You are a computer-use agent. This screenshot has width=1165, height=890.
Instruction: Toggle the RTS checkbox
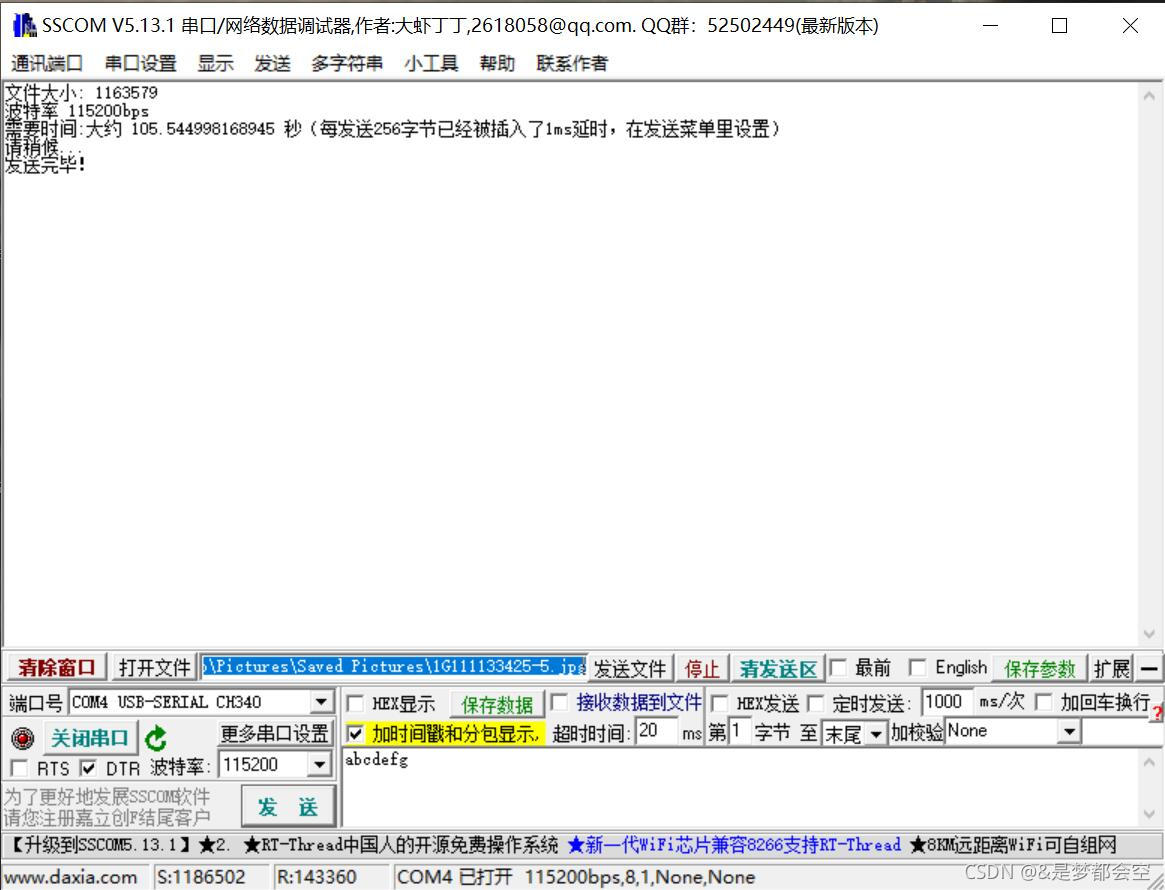point(17,768)
